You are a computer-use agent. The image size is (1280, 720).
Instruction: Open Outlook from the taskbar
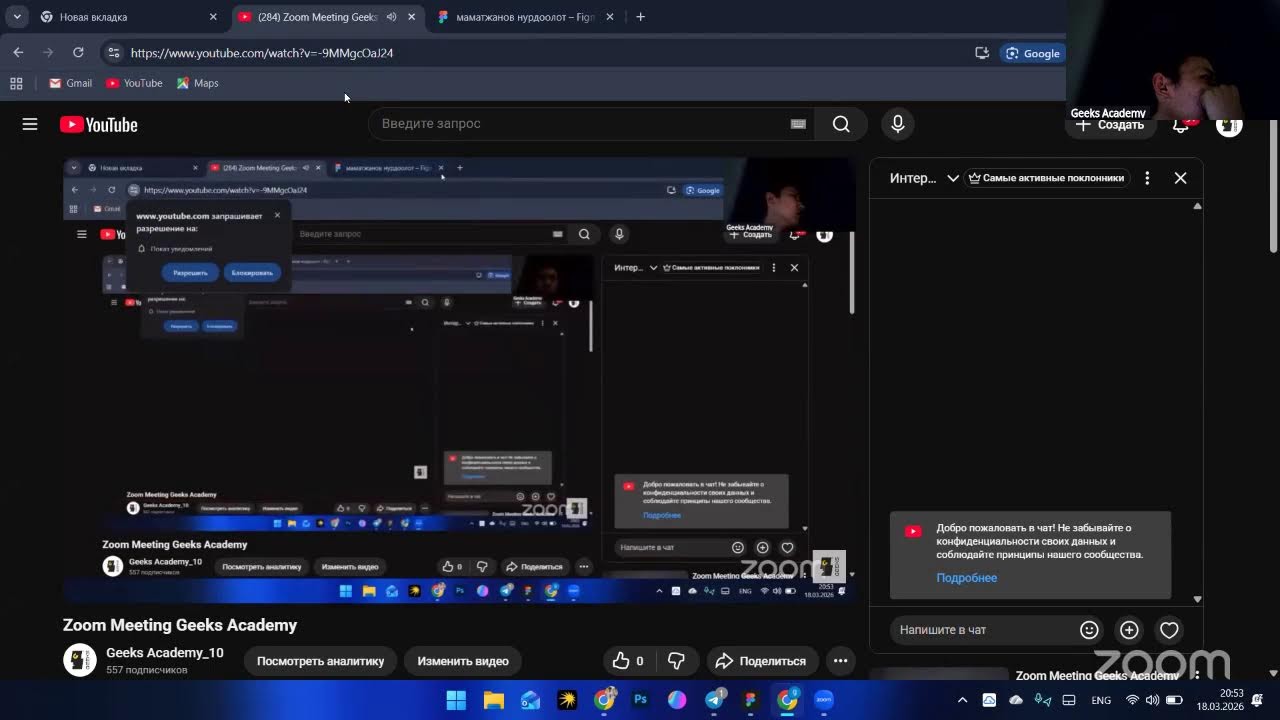coord(530,700)
